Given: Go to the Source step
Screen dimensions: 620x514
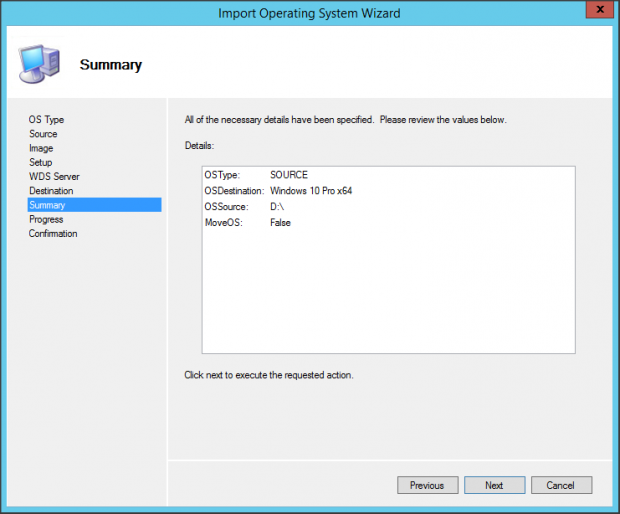Looking at the screenshot, I should pyautogui.click(x=43, y=134).
